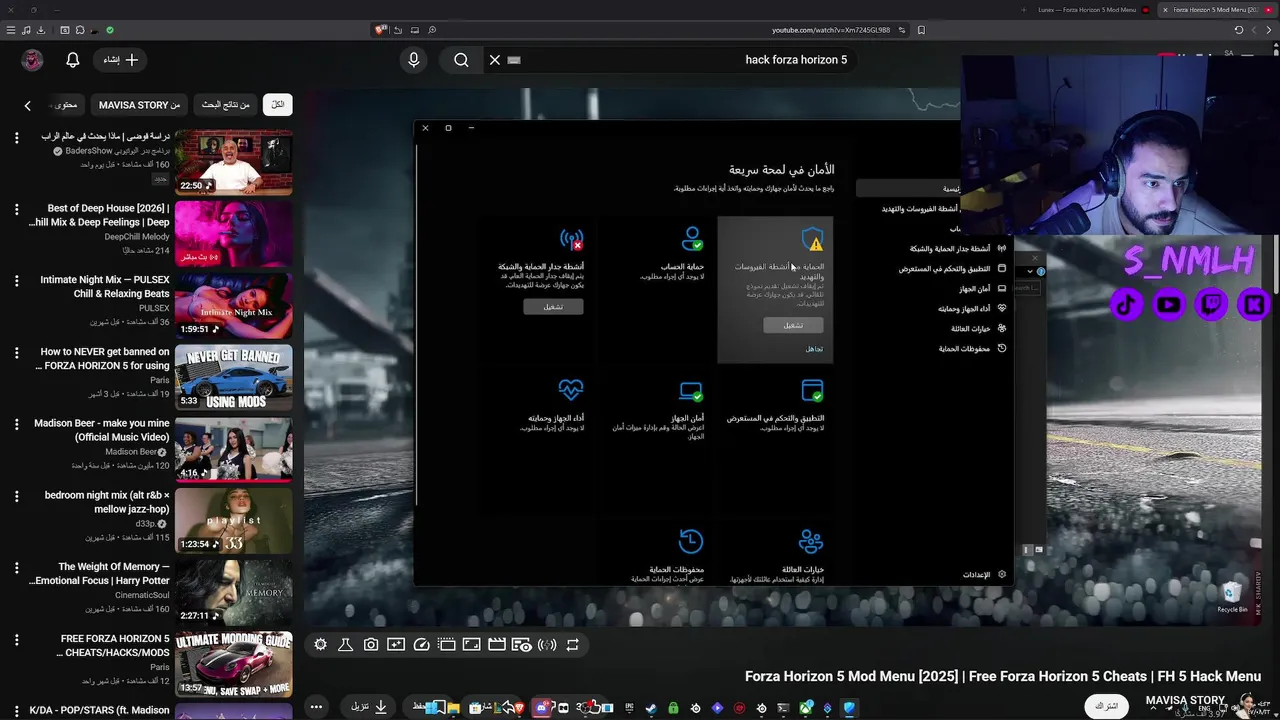Select أنشطة جدار الحماية والشبكة in sidebar
1280x720 pixels.
(x=957, y=248)
